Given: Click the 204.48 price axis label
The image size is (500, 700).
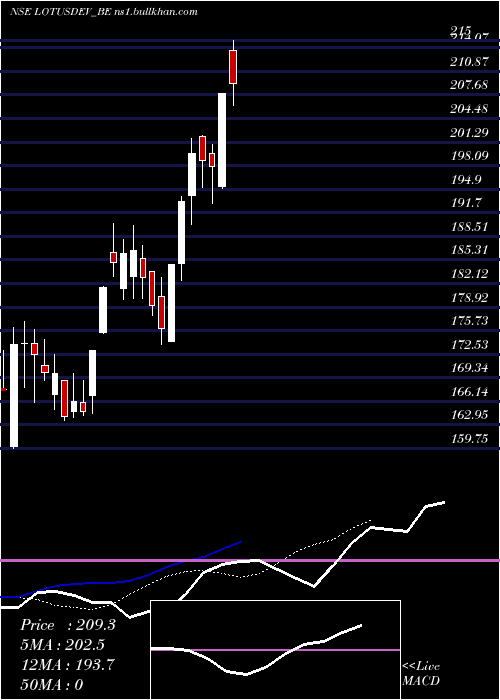Looking at the screenshot, I should (x=469, y=108).
